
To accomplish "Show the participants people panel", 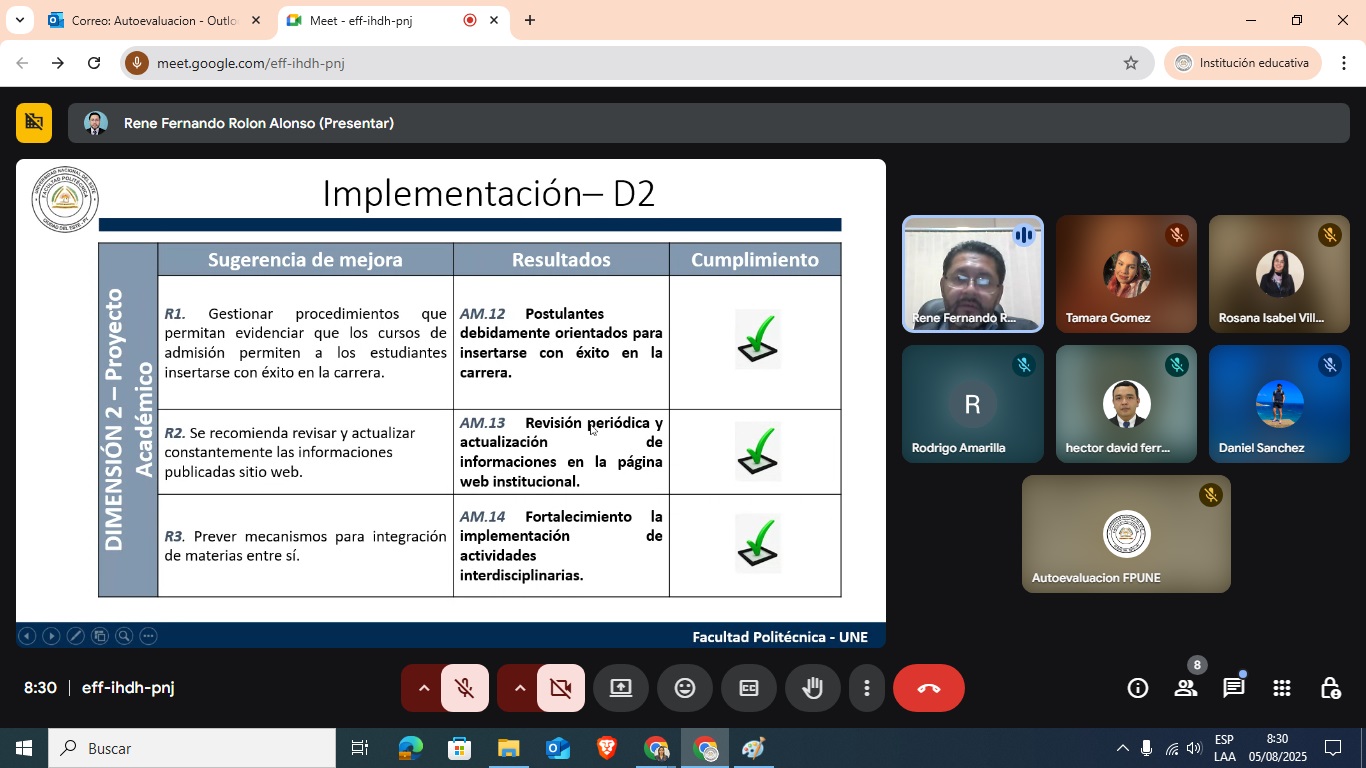I will [x=1186, y=688].
